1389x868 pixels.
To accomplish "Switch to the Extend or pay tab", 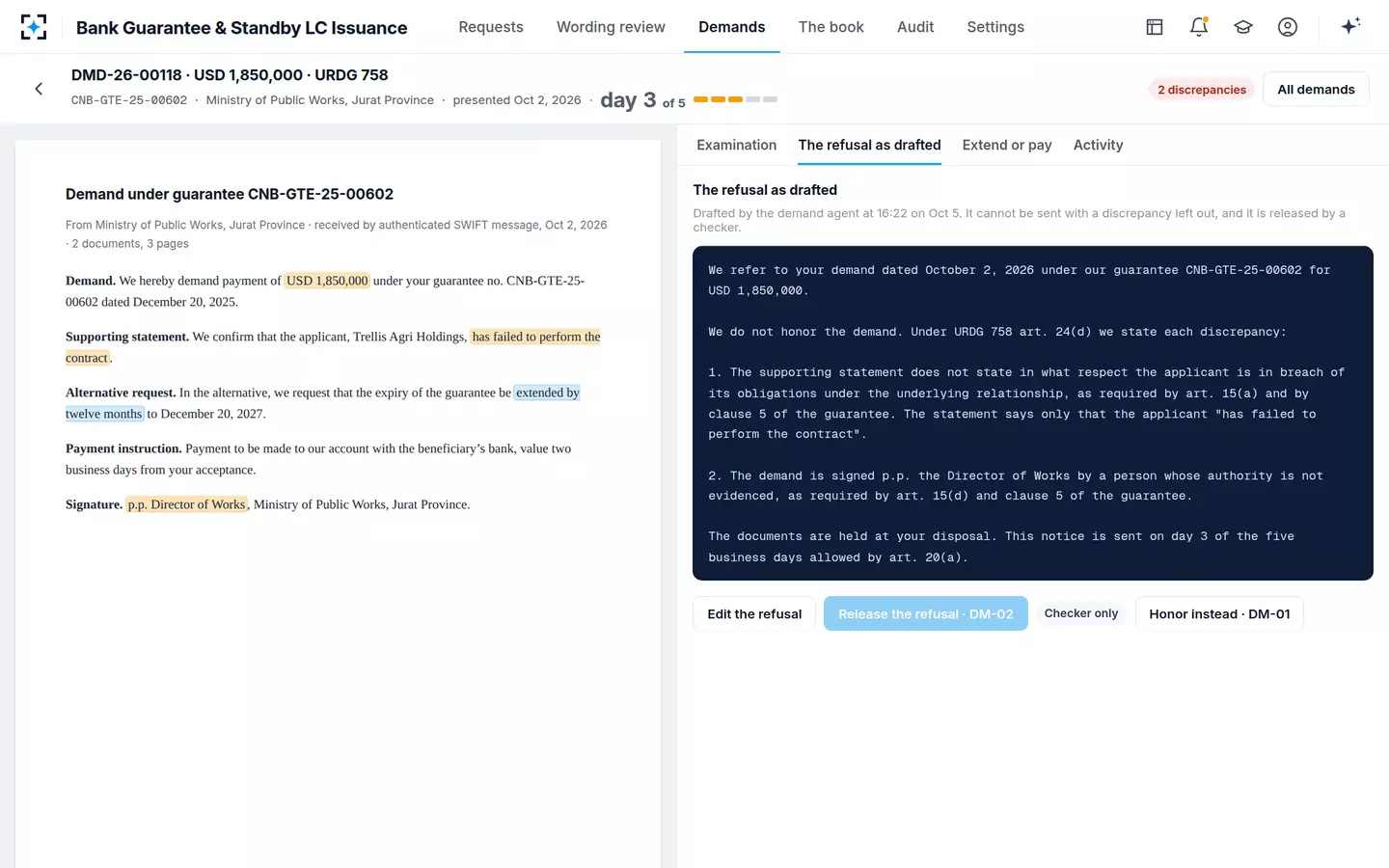I will click(x=1007, y=145).
